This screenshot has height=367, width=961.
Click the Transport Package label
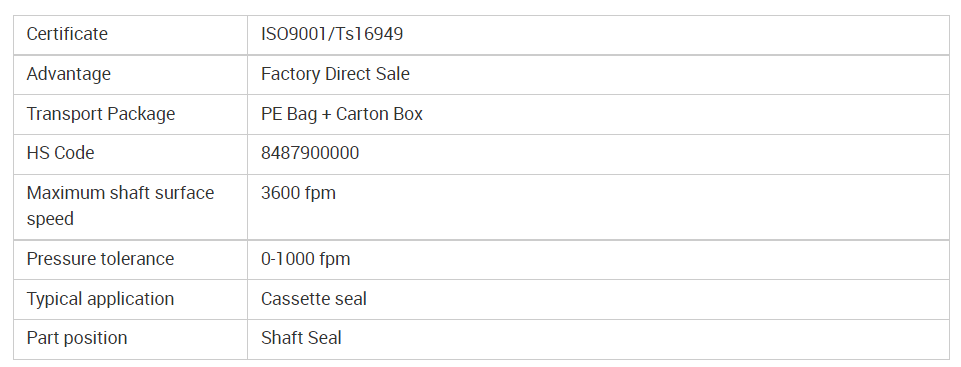101,114
